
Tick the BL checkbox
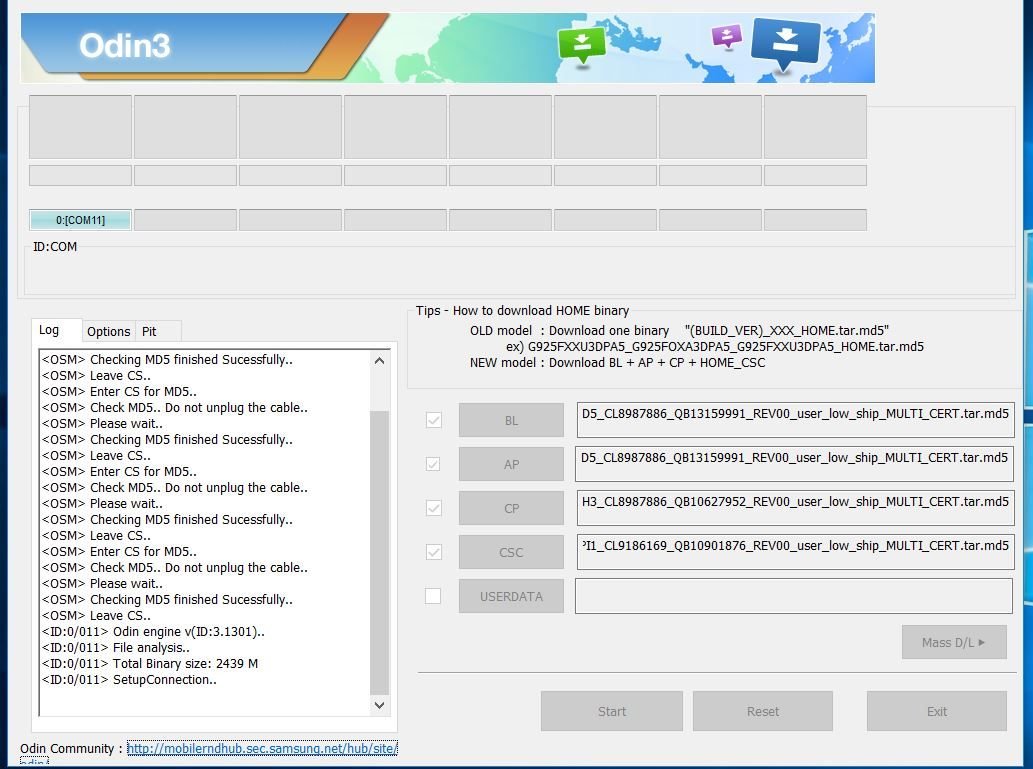point(433,420)
